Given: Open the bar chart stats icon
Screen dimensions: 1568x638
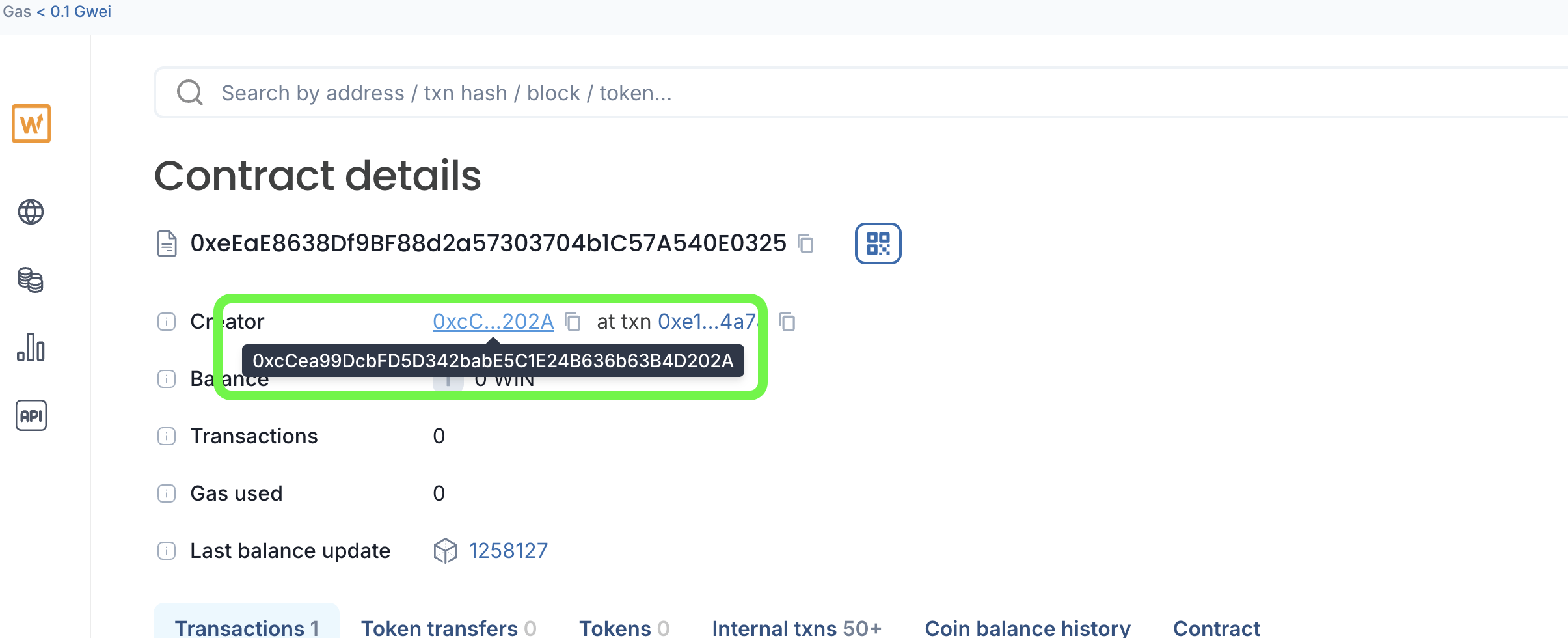Looking at the screenshot, I should [31, 348].
